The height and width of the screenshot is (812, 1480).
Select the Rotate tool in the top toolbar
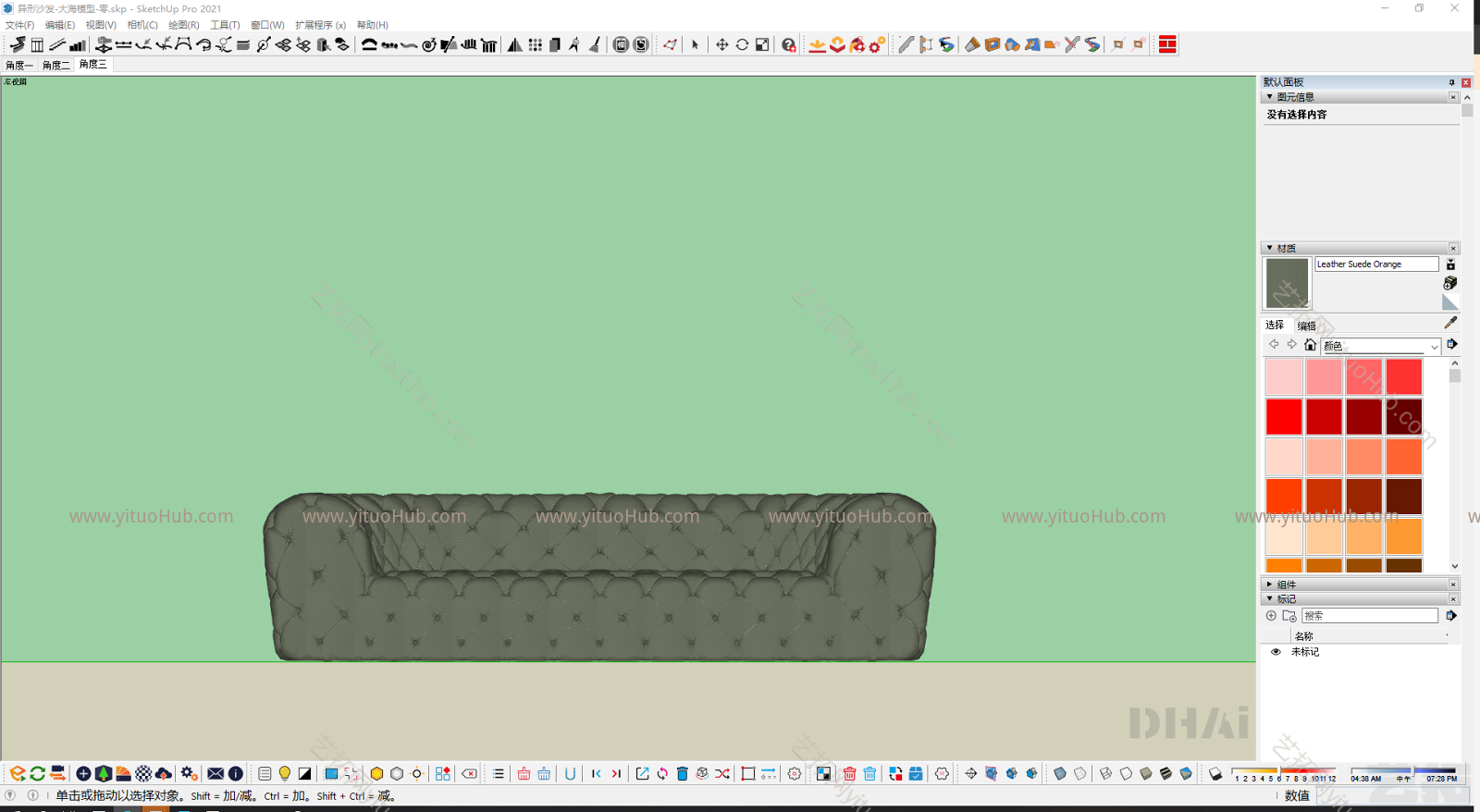point(742,44)
